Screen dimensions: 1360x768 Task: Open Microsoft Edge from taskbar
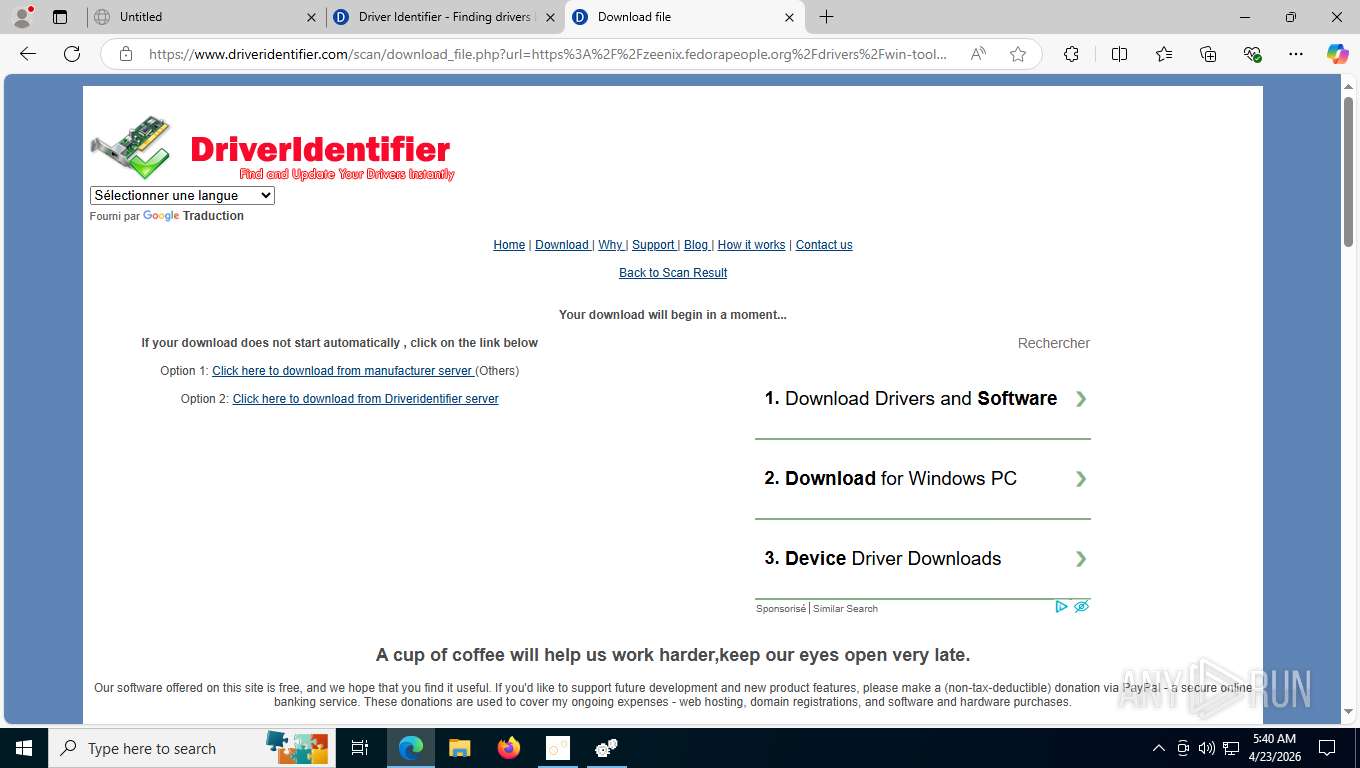click(410, 748)
